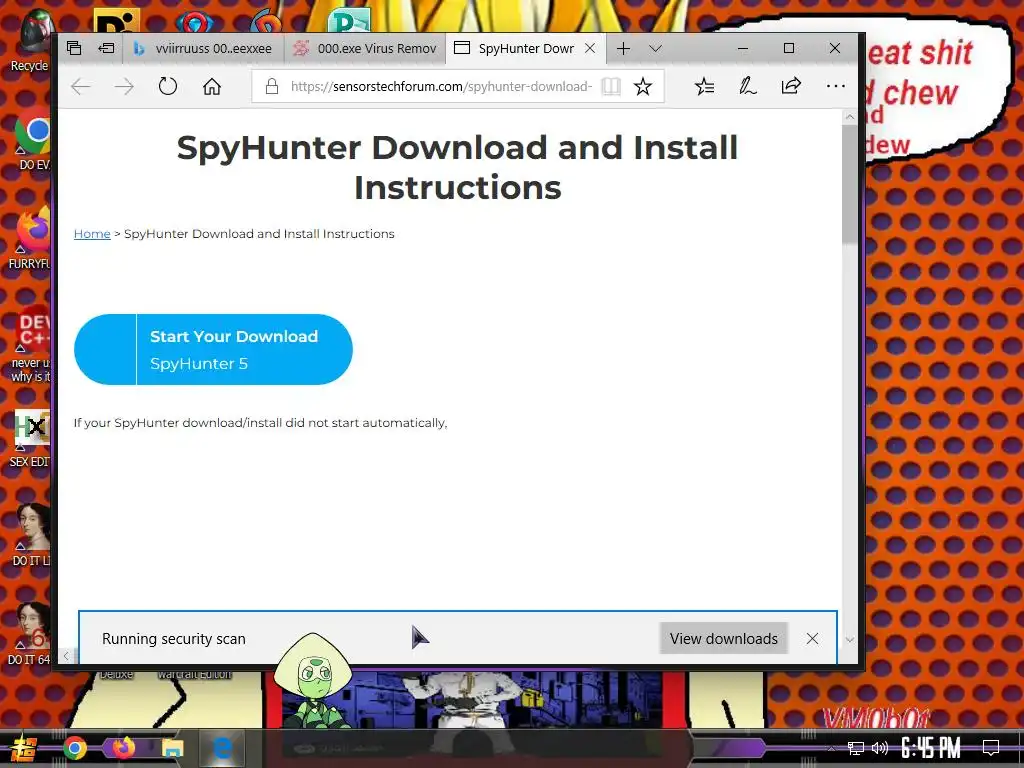1024x768 pixels.
Task: Click the set tabs aside icon
Action: (106, 48)
